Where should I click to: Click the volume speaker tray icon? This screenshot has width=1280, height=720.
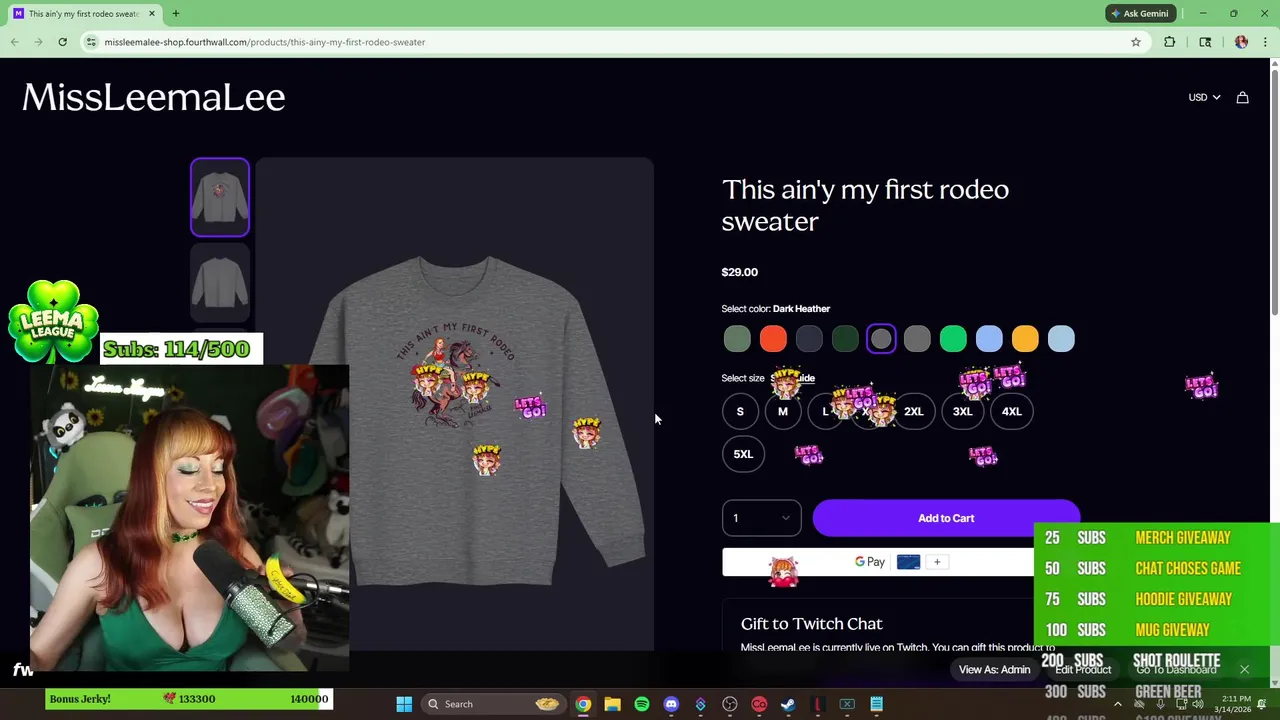coord(1197,704)
